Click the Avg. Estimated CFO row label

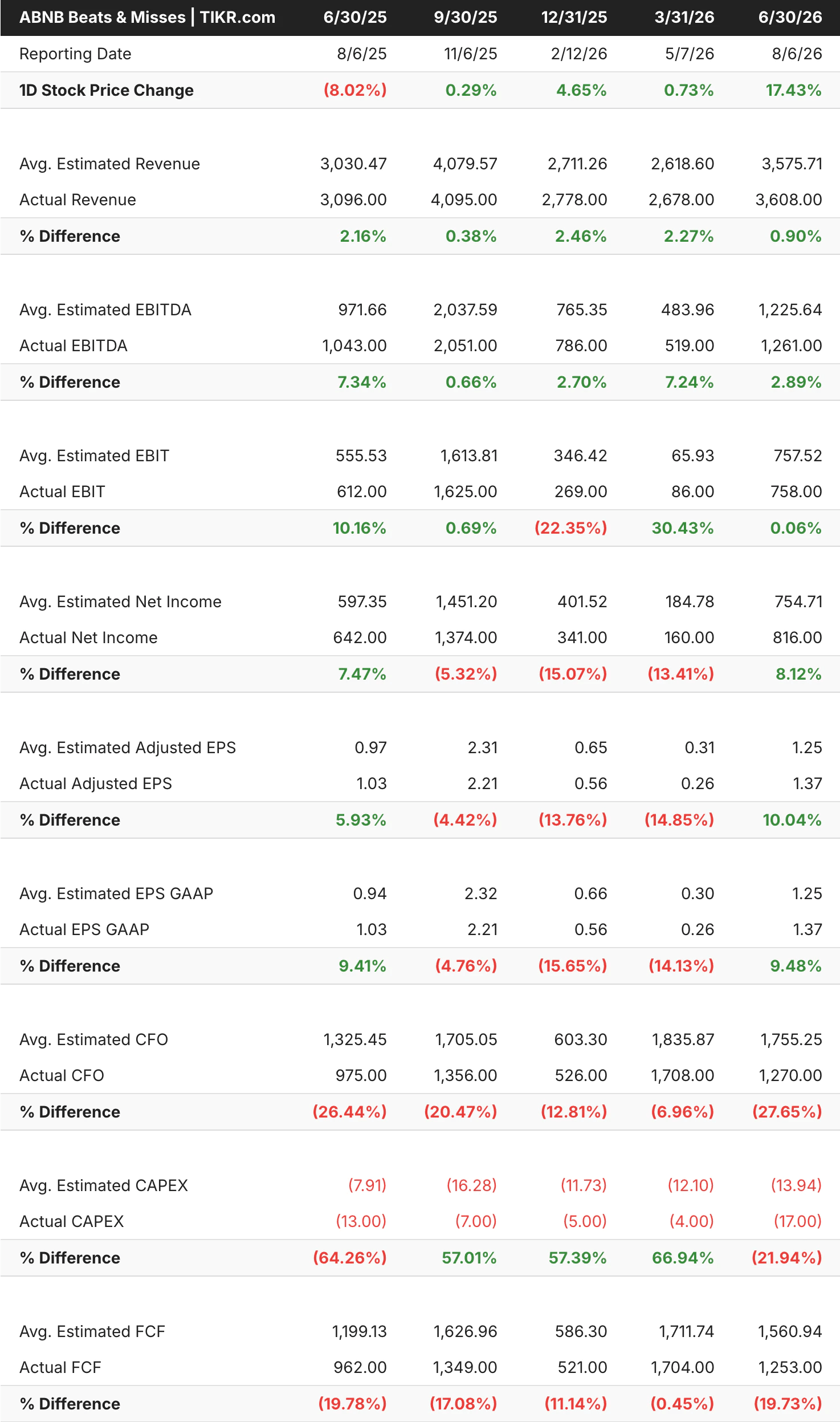93,1039
